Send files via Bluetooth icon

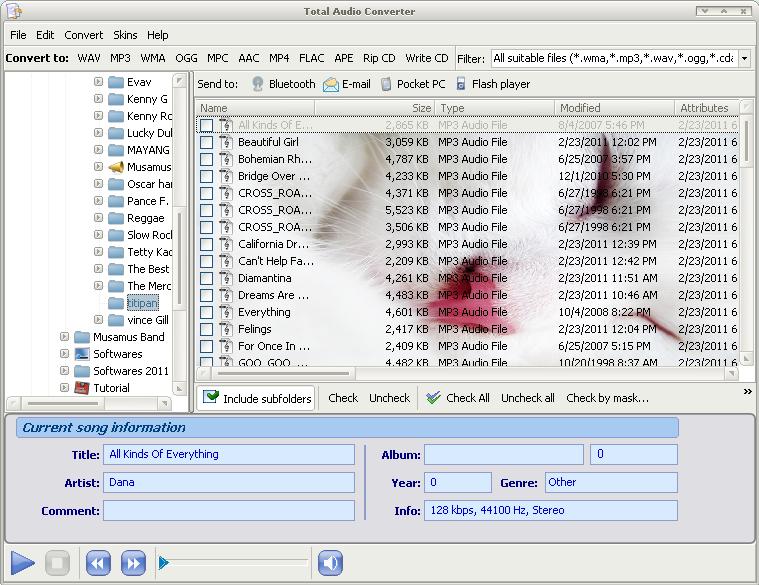coord(258,84)
